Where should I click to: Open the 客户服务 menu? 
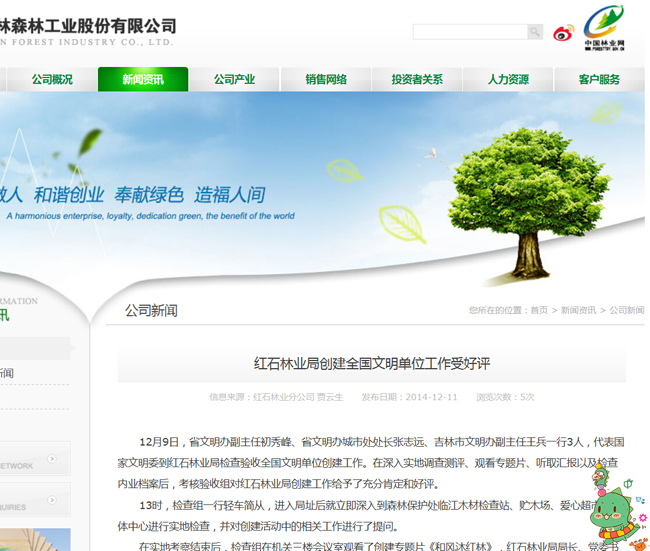click(599, 79)
